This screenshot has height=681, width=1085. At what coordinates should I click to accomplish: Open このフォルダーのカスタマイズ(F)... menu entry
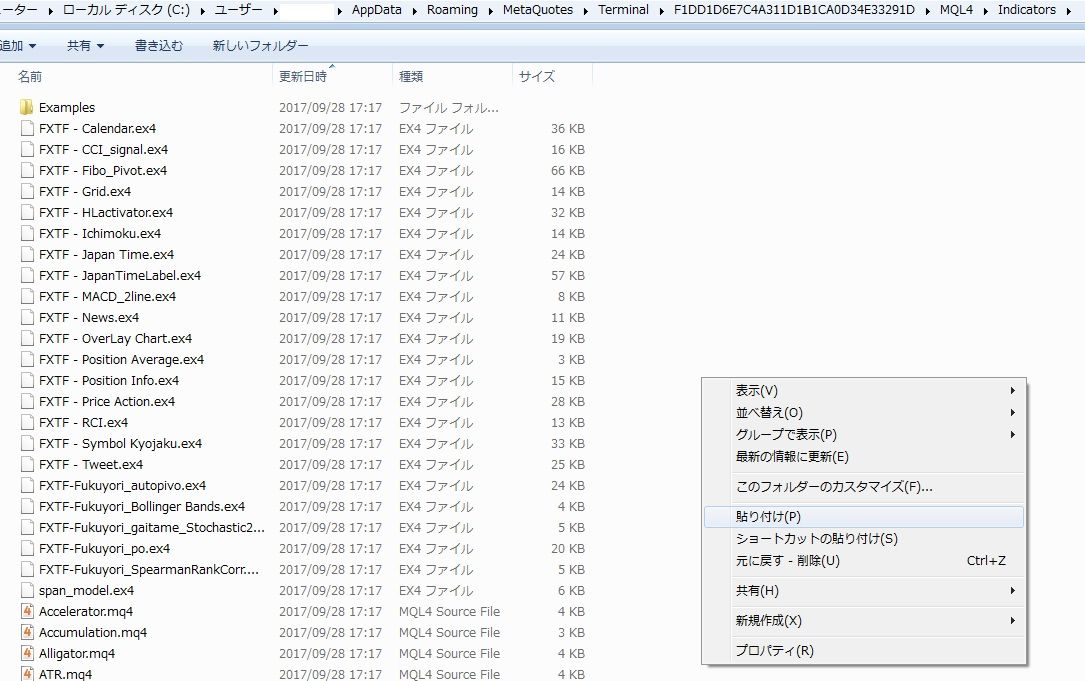point(864,487)
